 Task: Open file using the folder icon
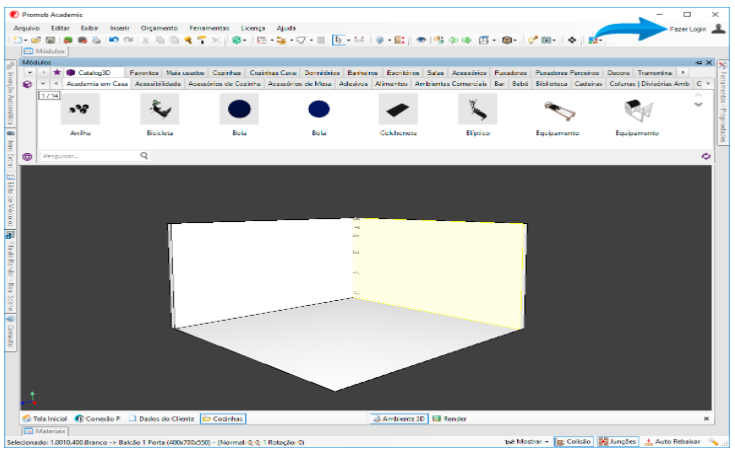[x=36, y=40]
